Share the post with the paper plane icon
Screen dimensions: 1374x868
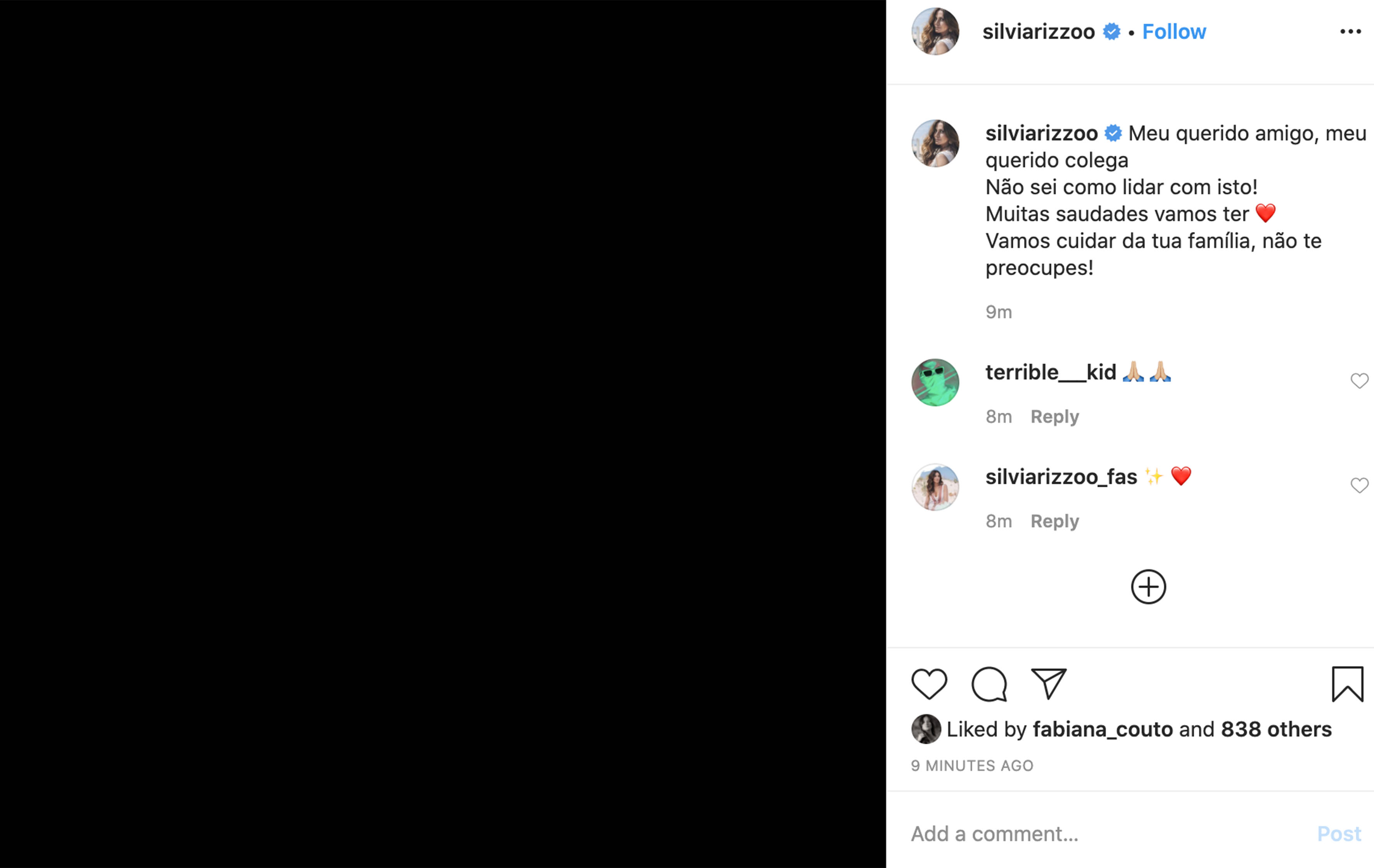(x=1049, y=683)
